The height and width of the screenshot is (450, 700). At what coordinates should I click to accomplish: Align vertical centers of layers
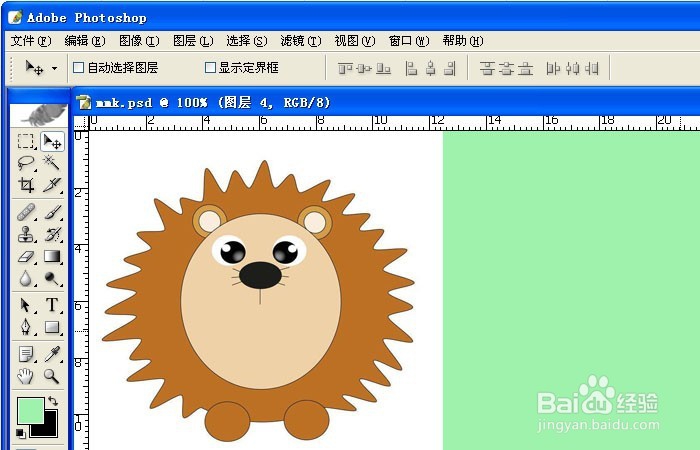(364, 68)
